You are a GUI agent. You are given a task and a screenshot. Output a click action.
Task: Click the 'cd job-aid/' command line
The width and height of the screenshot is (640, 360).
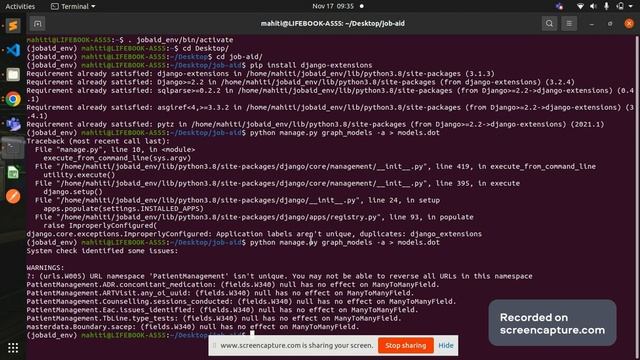coord(239,57)
